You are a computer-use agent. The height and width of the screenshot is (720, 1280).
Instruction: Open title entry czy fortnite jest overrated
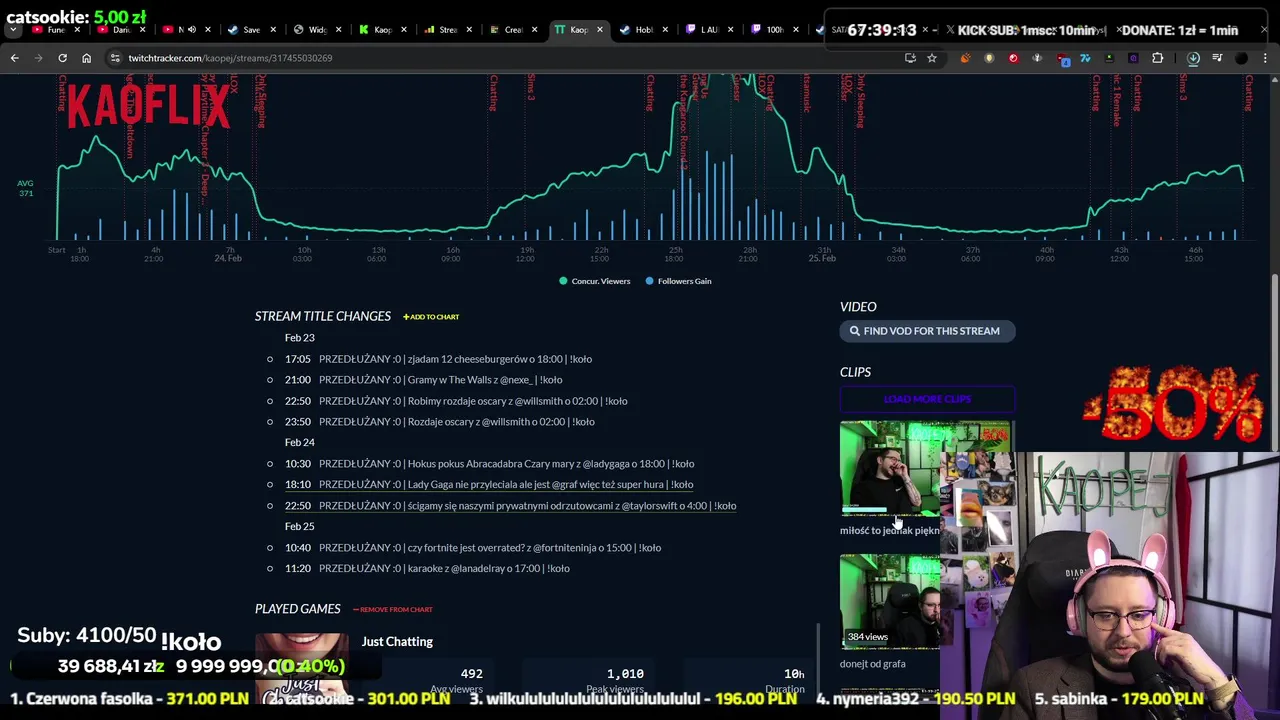coord(490,548)
